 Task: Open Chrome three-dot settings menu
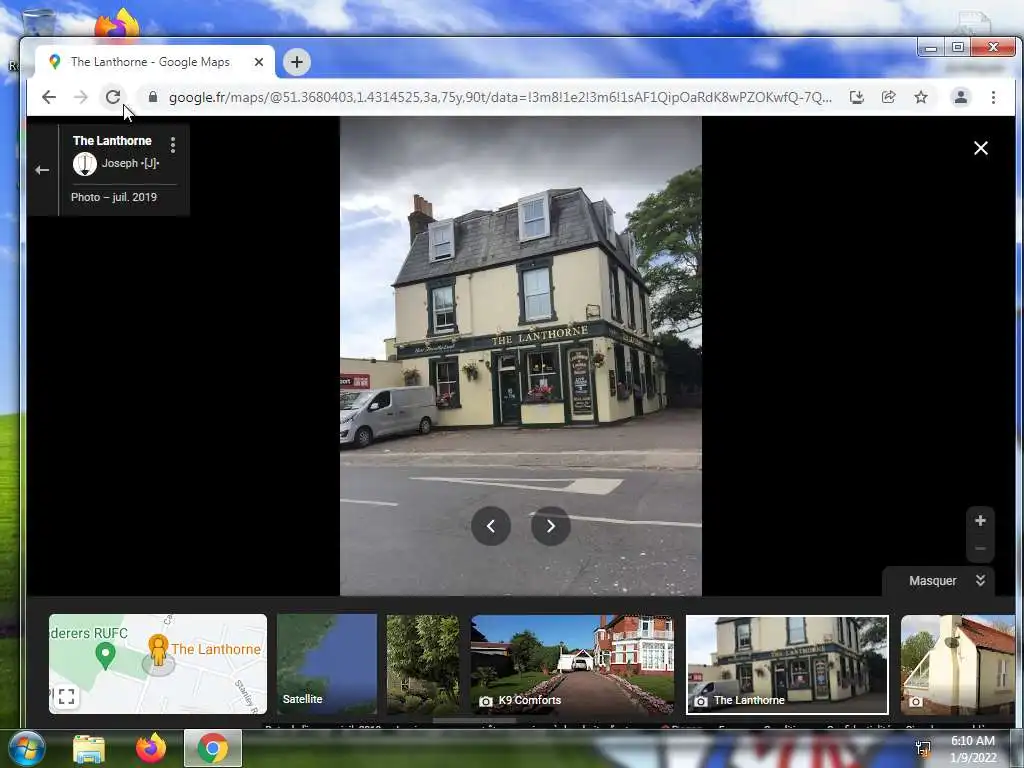coord(993,97)
